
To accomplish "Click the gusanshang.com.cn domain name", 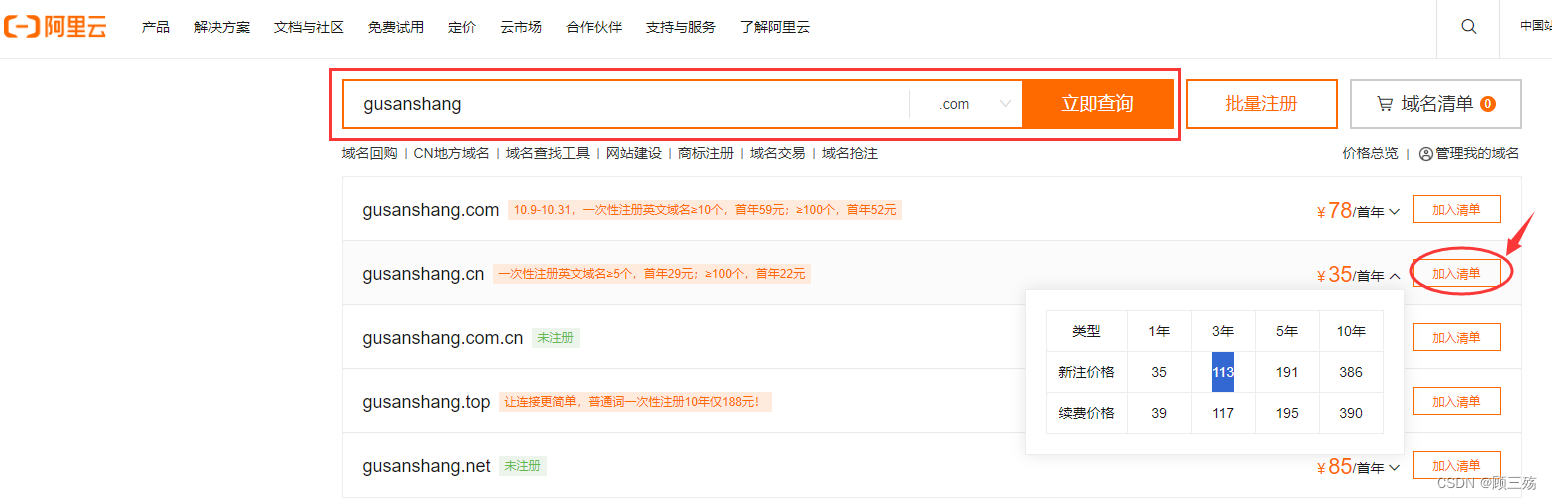I will [x=442, y=338].
